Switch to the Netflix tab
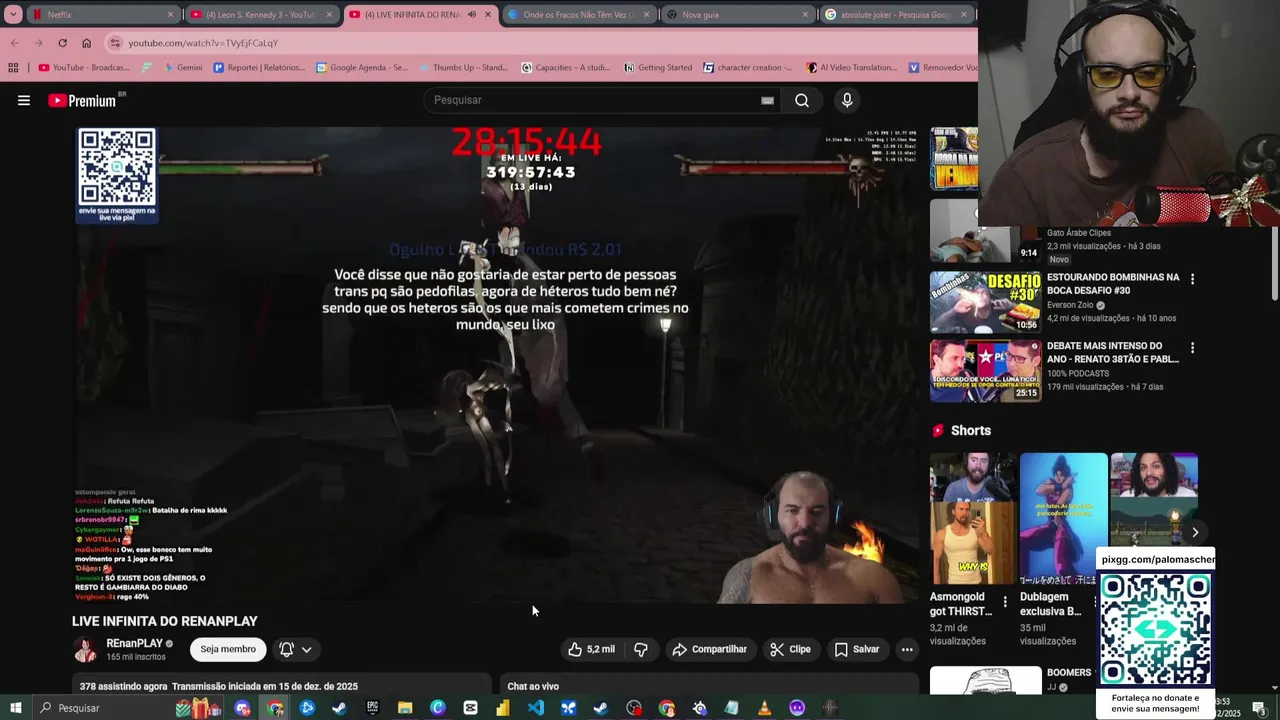The height and width of the screenshot is (720, 1280). pos(104,15)
